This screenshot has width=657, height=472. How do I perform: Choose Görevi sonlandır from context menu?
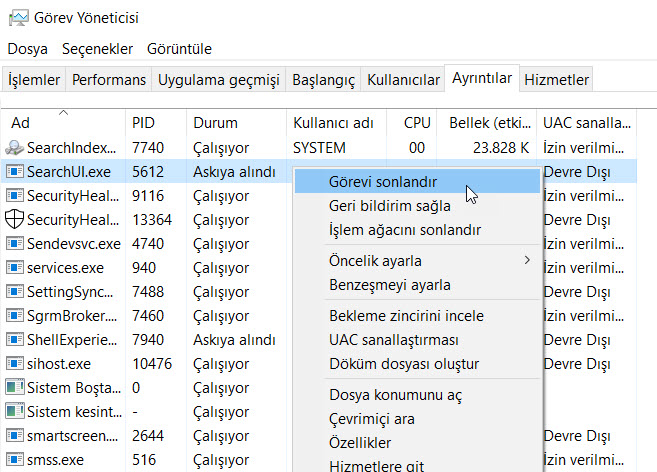point(417,182)
